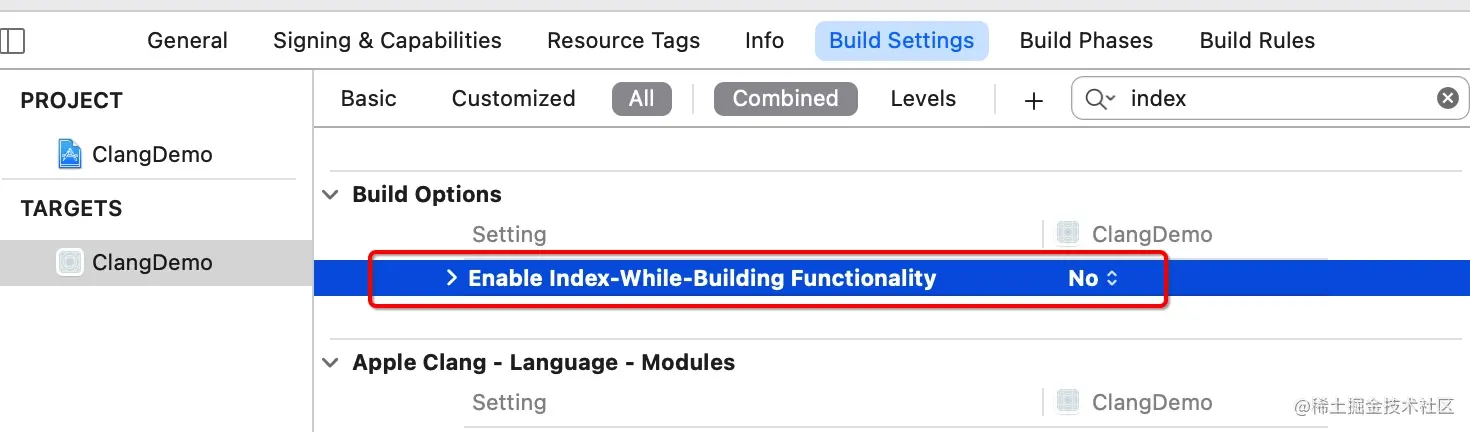Open the search filter magnifier menu
1470x432 pixels.
[x=1100, y=98]
